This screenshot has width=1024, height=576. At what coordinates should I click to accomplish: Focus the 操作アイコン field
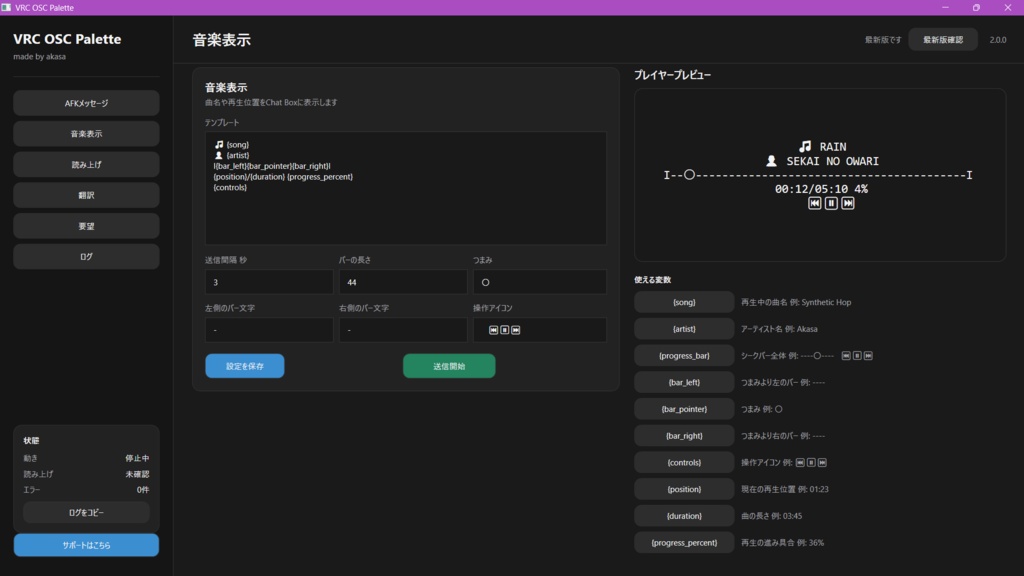tap(540, 330)
